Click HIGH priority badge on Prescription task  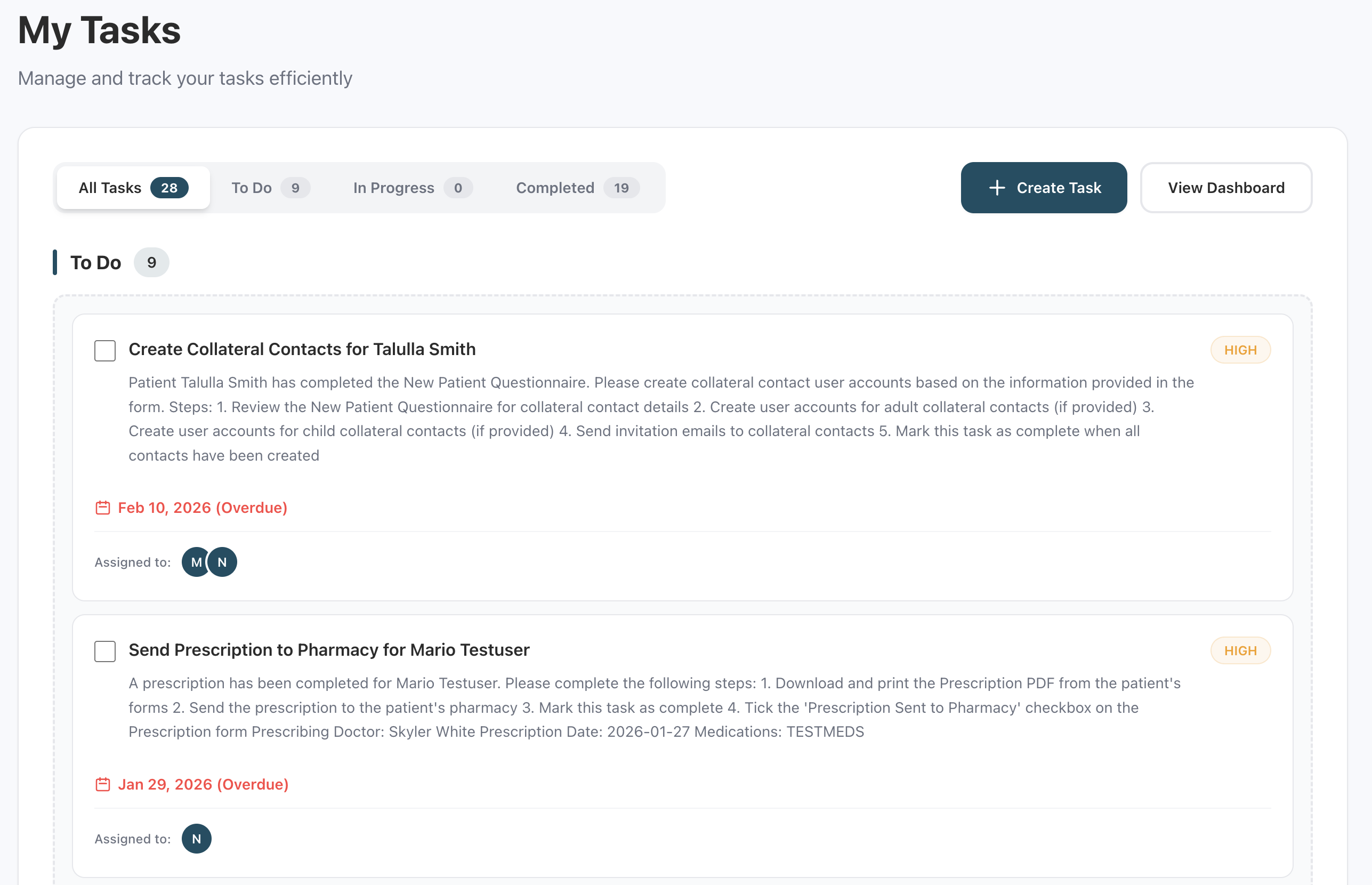[x=1240, y=650]
